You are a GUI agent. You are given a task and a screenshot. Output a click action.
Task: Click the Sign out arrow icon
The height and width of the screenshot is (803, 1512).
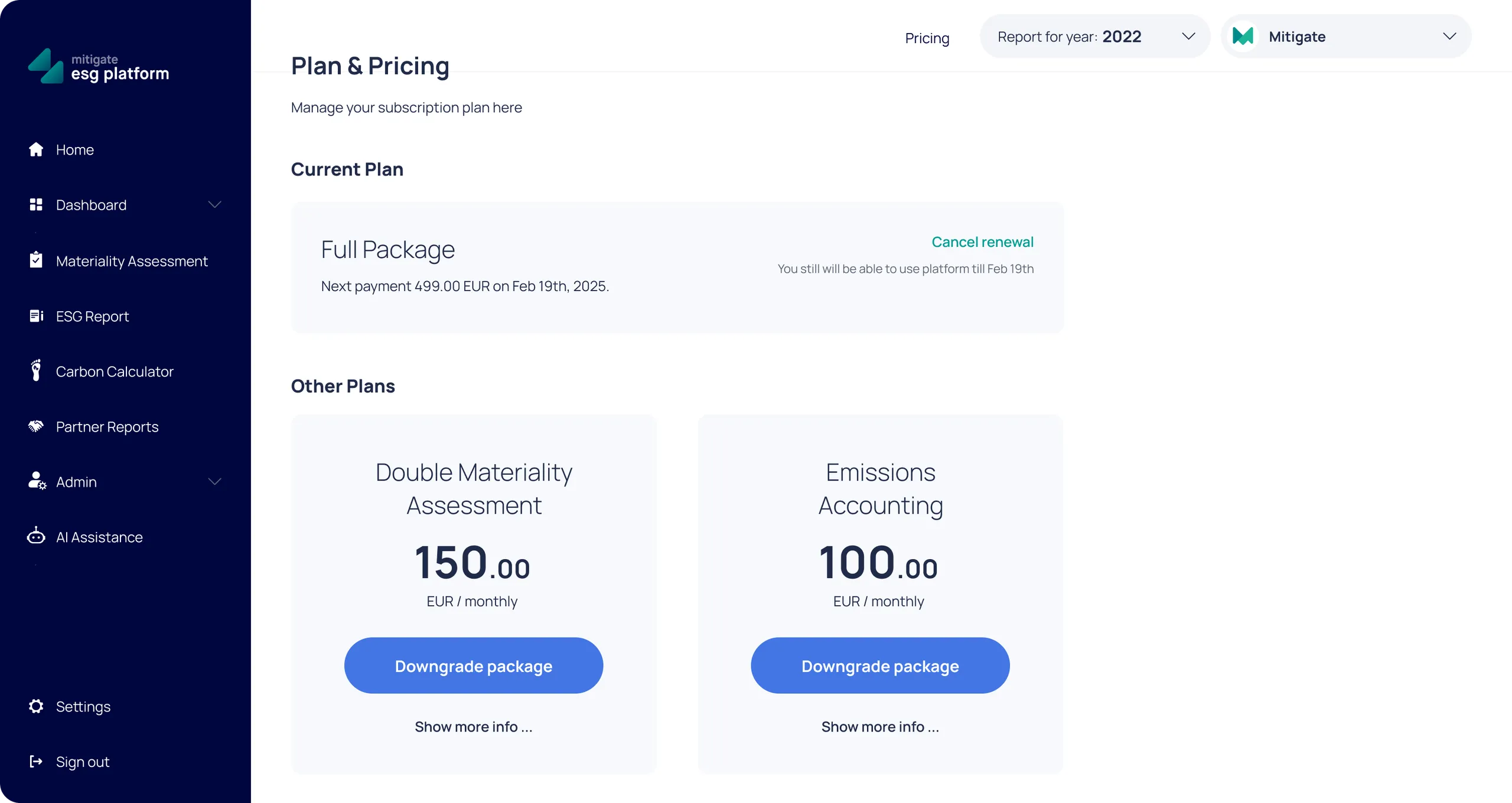tap(36, 761)
